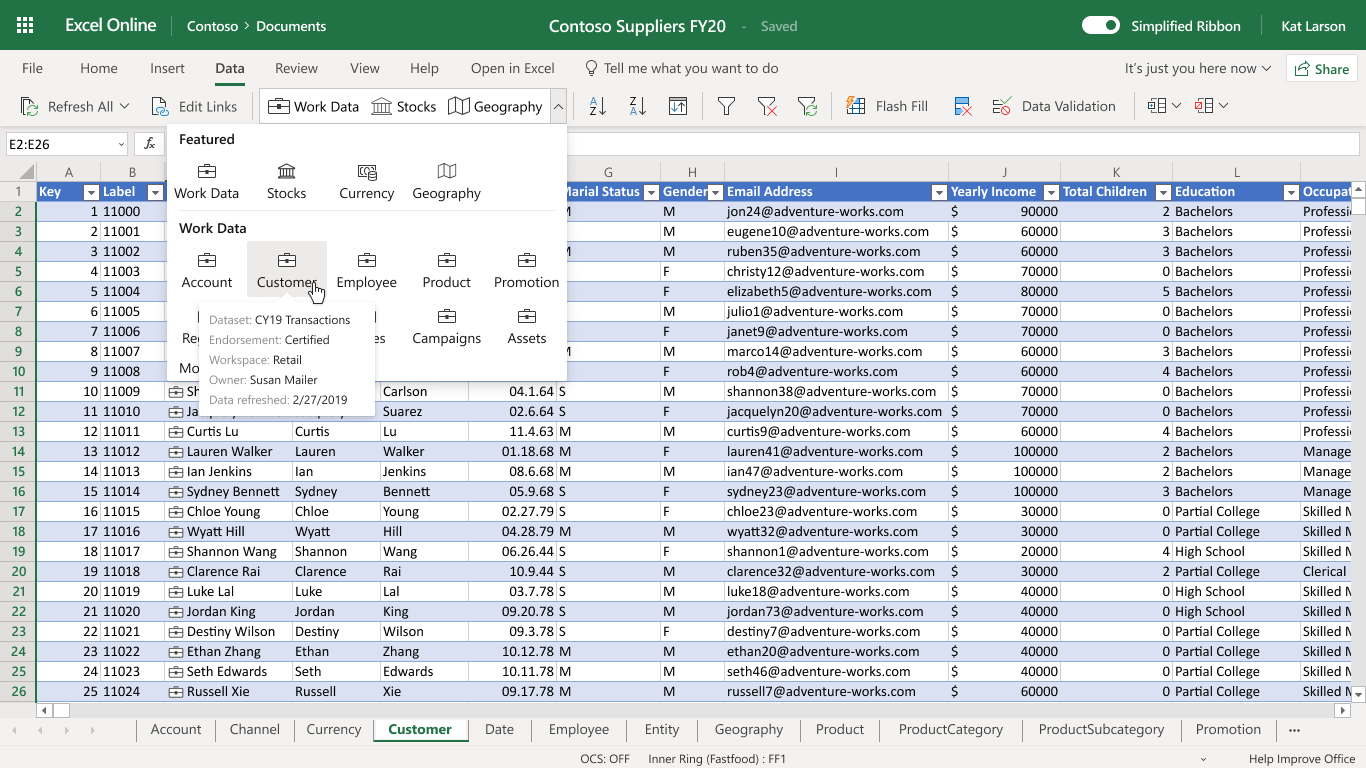
Task: Select Employee work data type
Action: pyautogui.click(x=367, y=270)
